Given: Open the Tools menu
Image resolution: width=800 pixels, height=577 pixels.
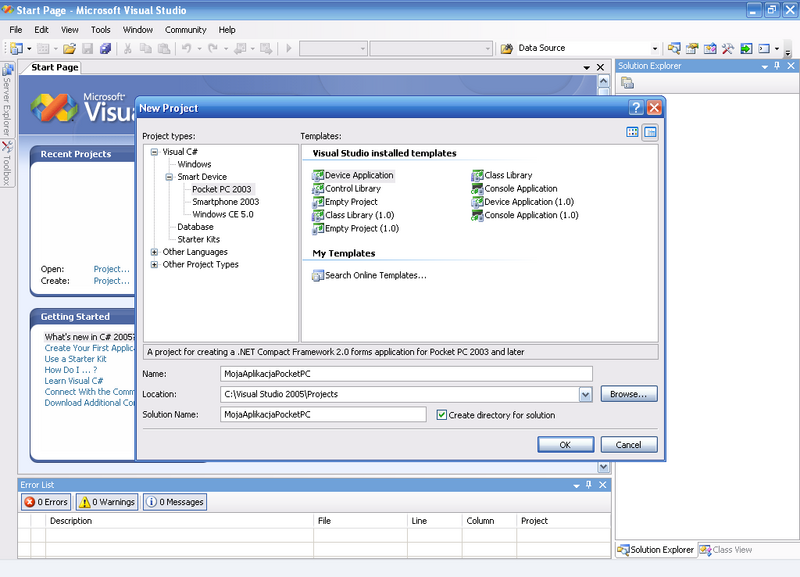Looking at the screenshot, I should pos(101,30).
